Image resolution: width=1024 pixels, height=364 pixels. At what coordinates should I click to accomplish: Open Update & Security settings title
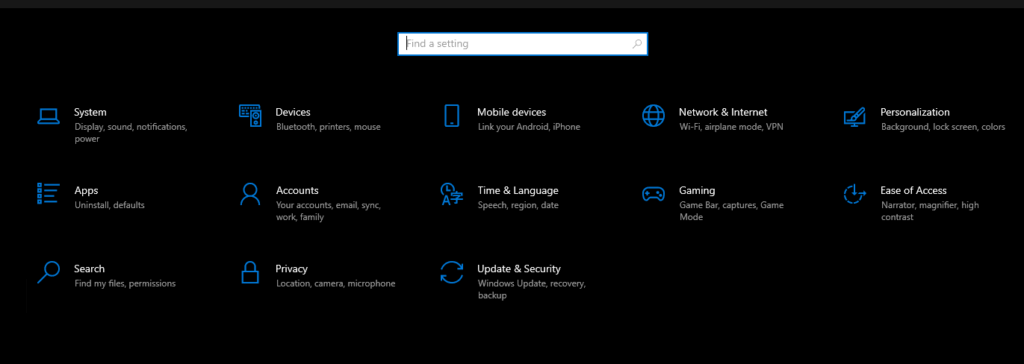[519, 269]
